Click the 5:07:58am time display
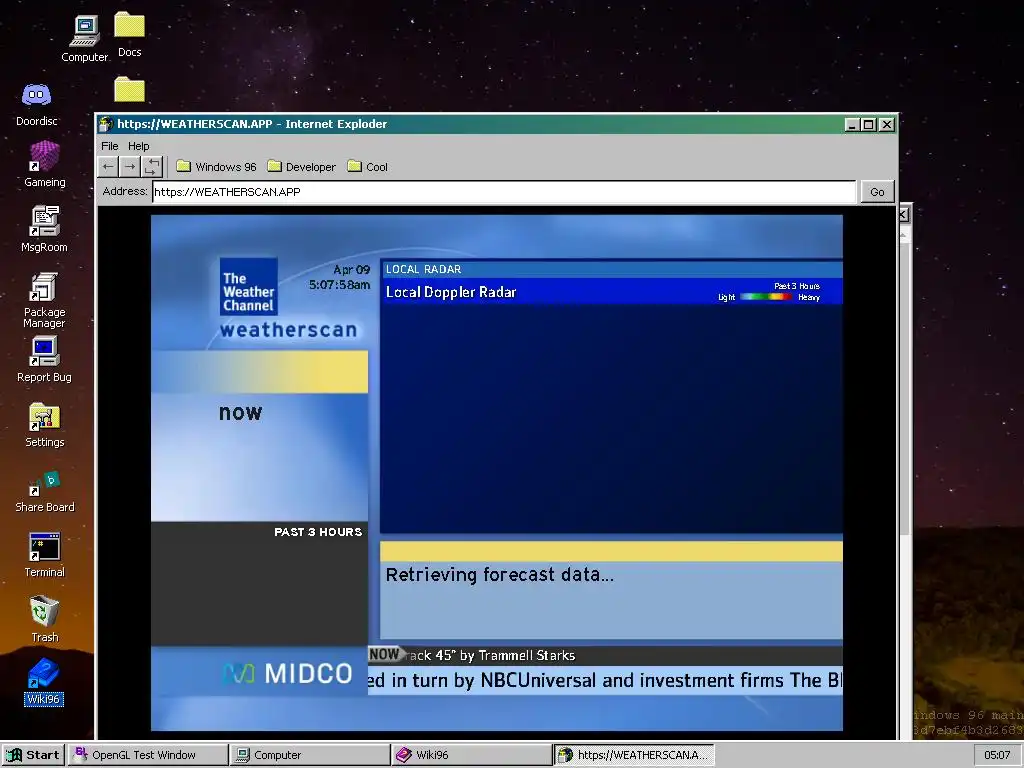 (340, 285)
